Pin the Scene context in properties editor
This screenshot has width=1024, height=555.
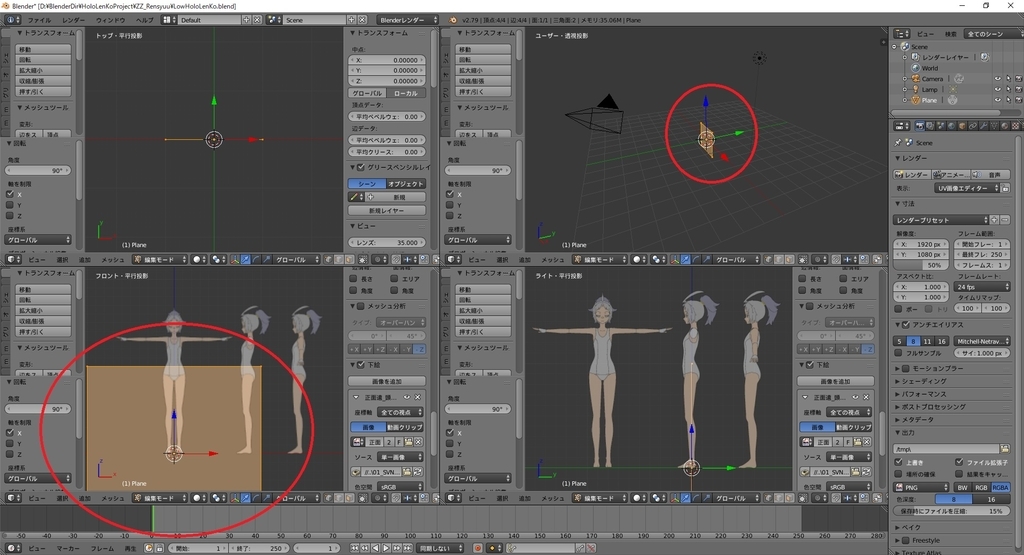pos(898,142)
